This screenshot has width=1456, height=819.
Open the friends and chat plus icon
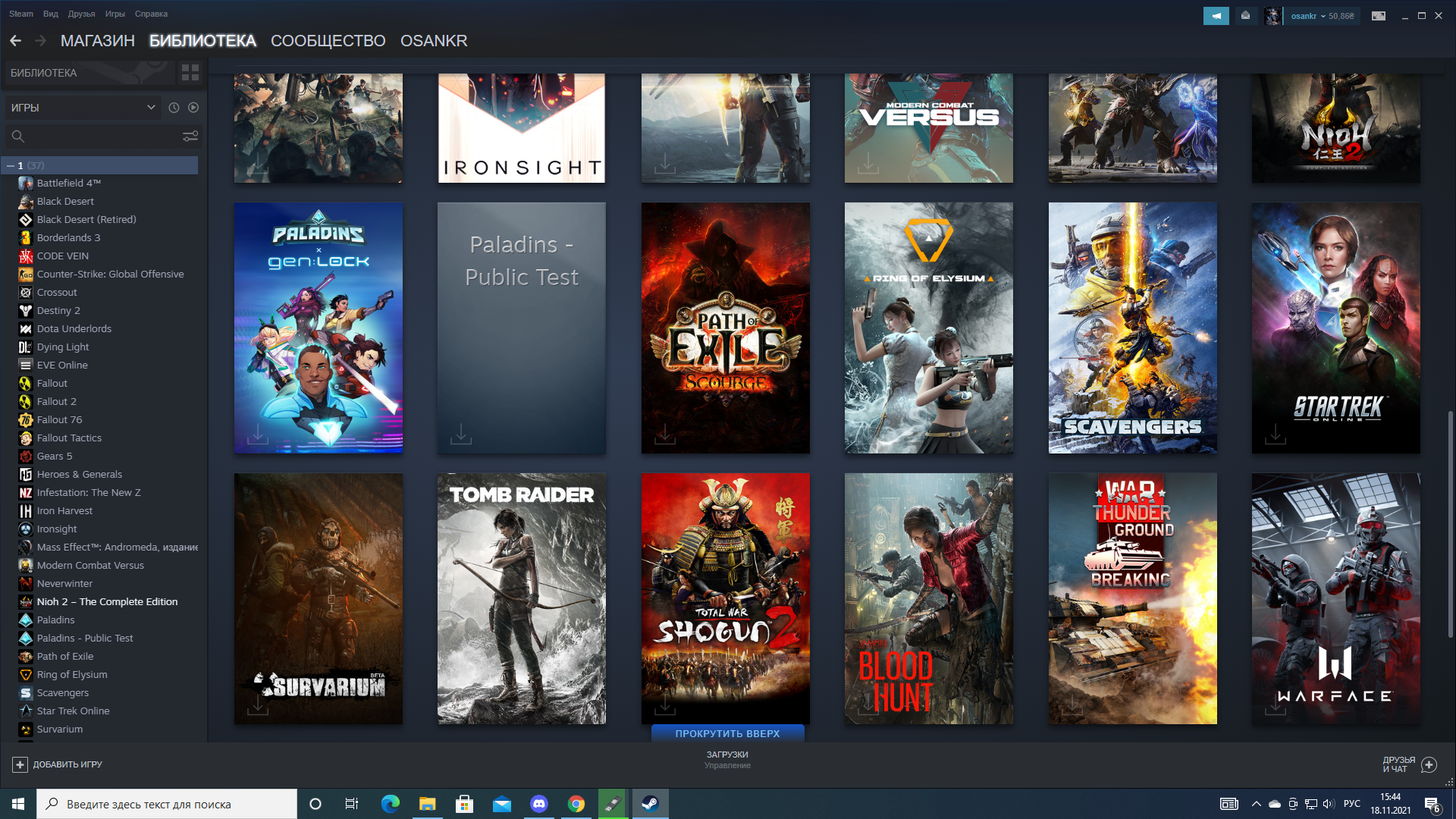pos(1429,764)
